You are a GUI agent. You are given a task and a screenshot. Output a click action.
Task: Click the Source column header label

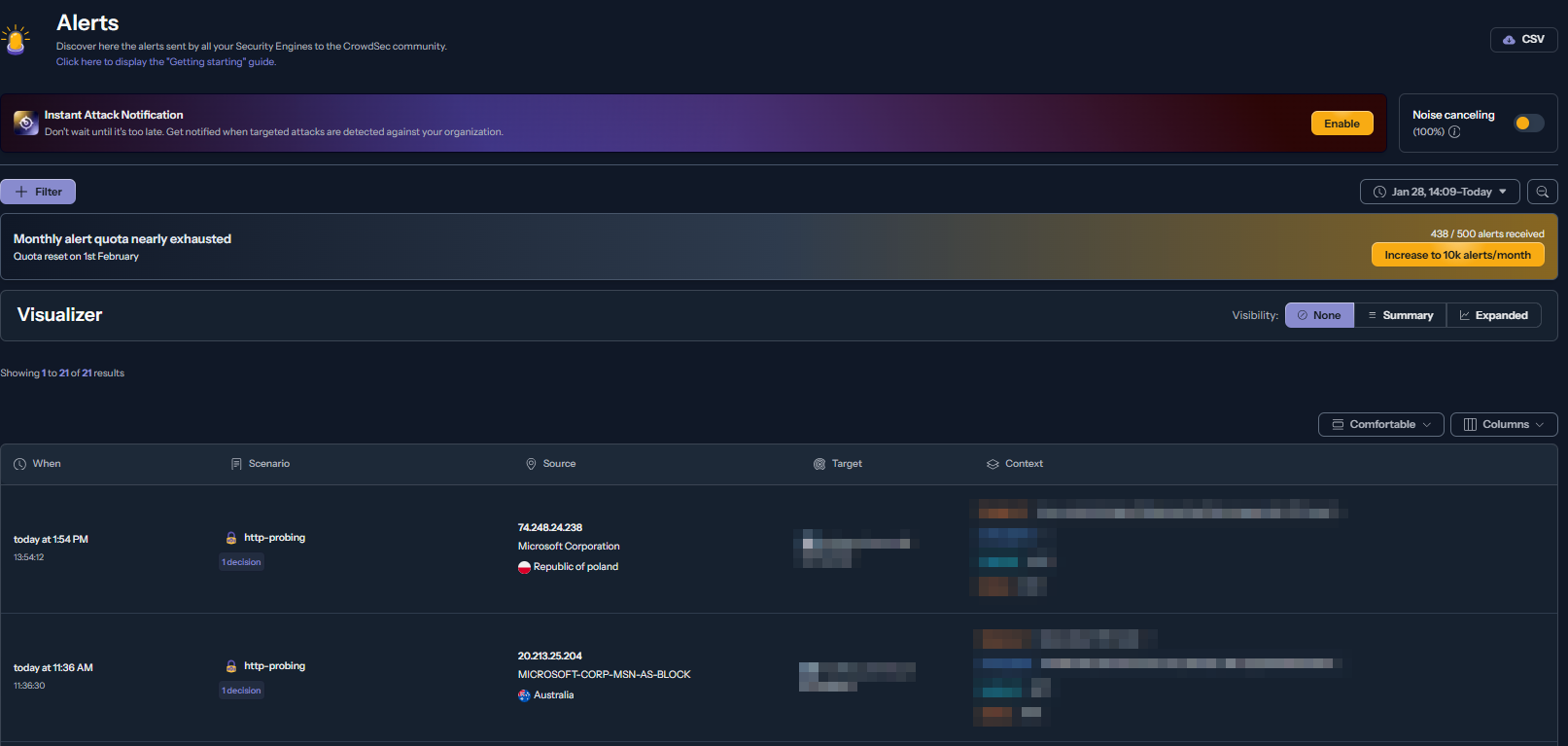pos(559,464)
